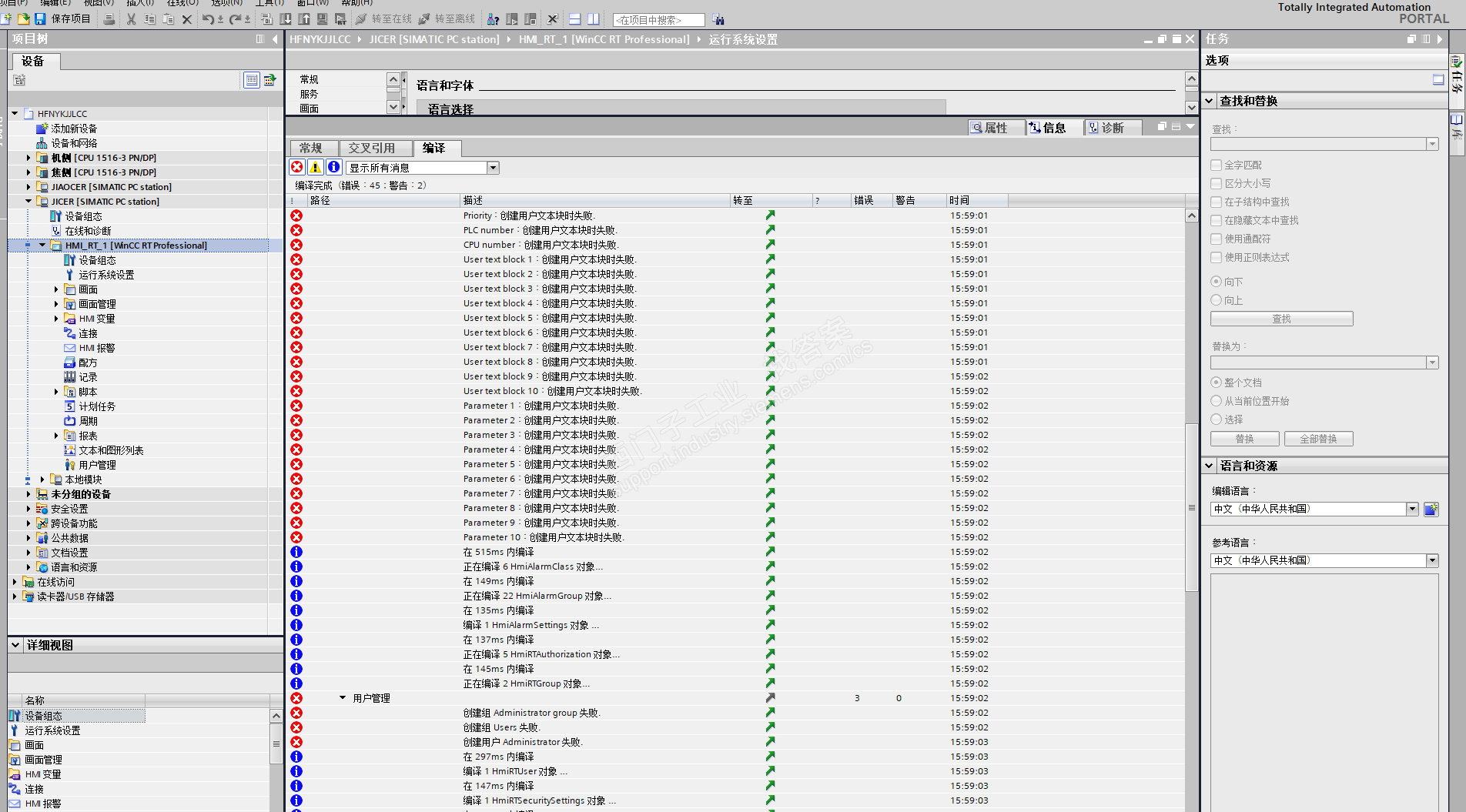Click the 描述 description column header
Screen dimensions: 1466x812
pyautogui.click(x=595, y=201)
